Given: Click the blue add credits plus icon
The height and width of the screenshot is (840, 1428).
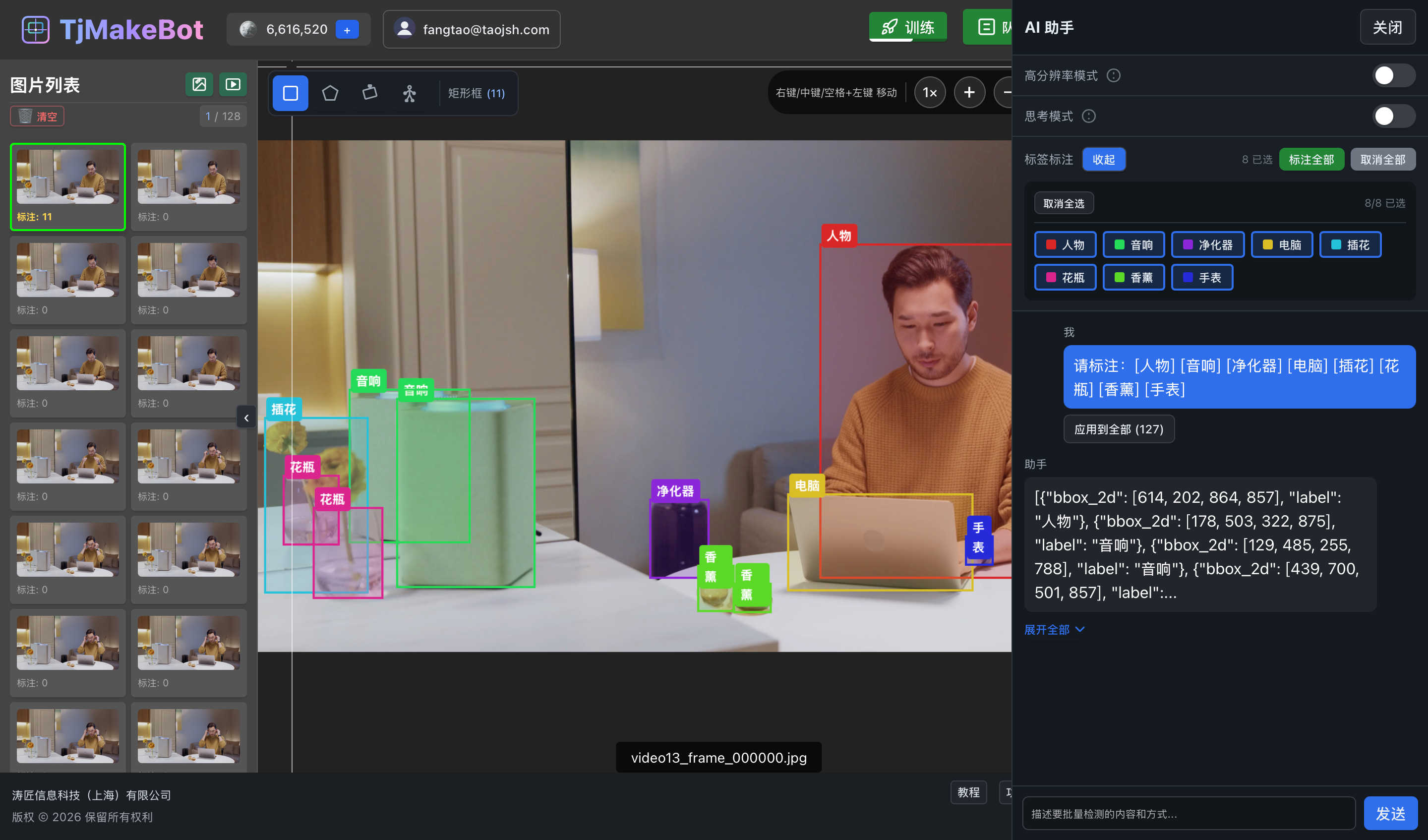Looking at the screenshot, I should pos(347,29).
